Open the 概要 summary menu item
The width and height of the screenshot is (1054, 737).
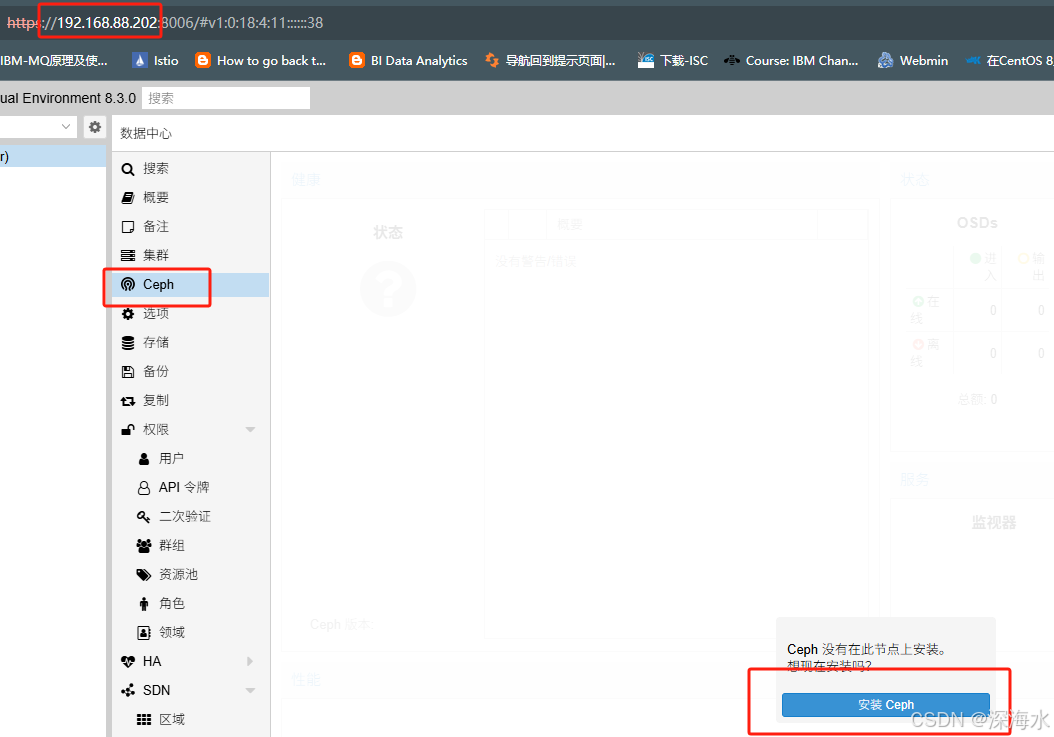tap(191, 198)
